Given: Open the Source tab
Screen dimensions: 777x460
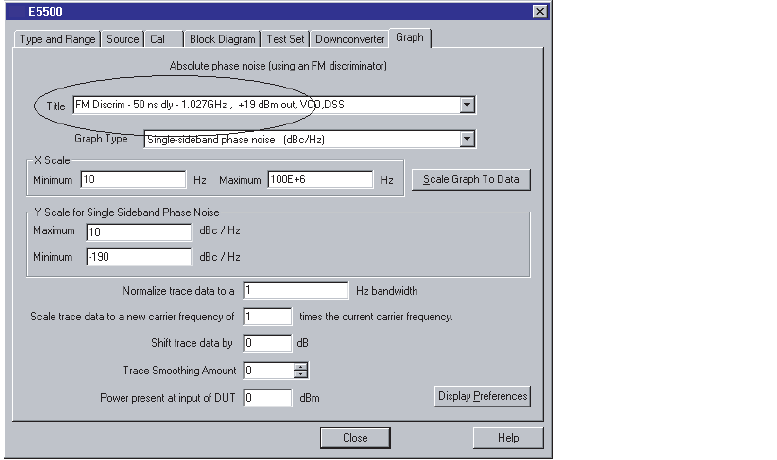Looking at the screenshot, I should pyautogui.click(x=122, y=39).
